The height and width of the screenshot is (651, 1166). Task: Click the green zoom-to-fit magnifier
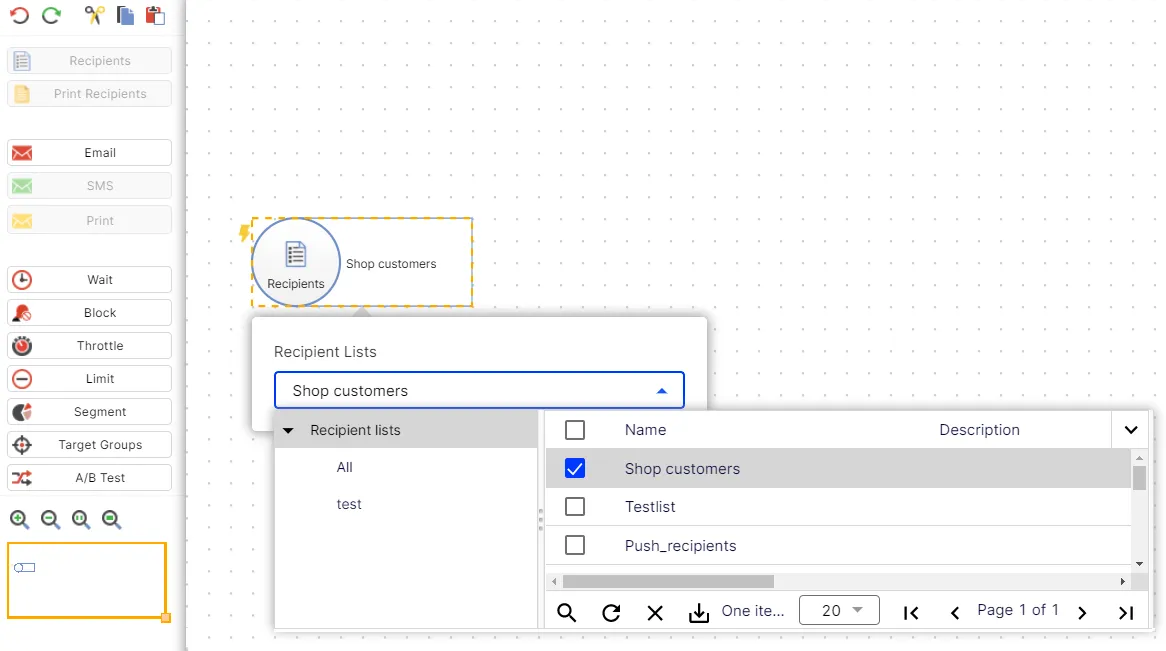pyautogui.click(x=112, y=519)
